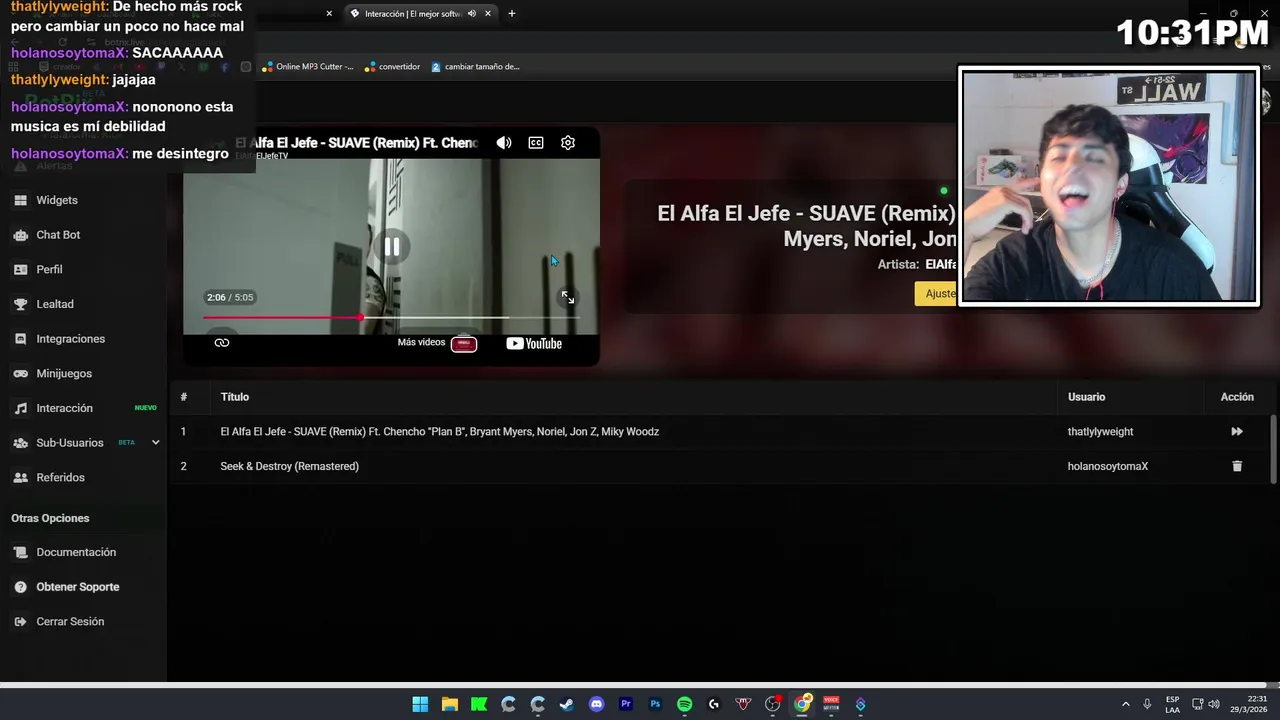Click the Lealtad trophy icon
Viewport: 1280px width, 720px height.
pos(20,304)
